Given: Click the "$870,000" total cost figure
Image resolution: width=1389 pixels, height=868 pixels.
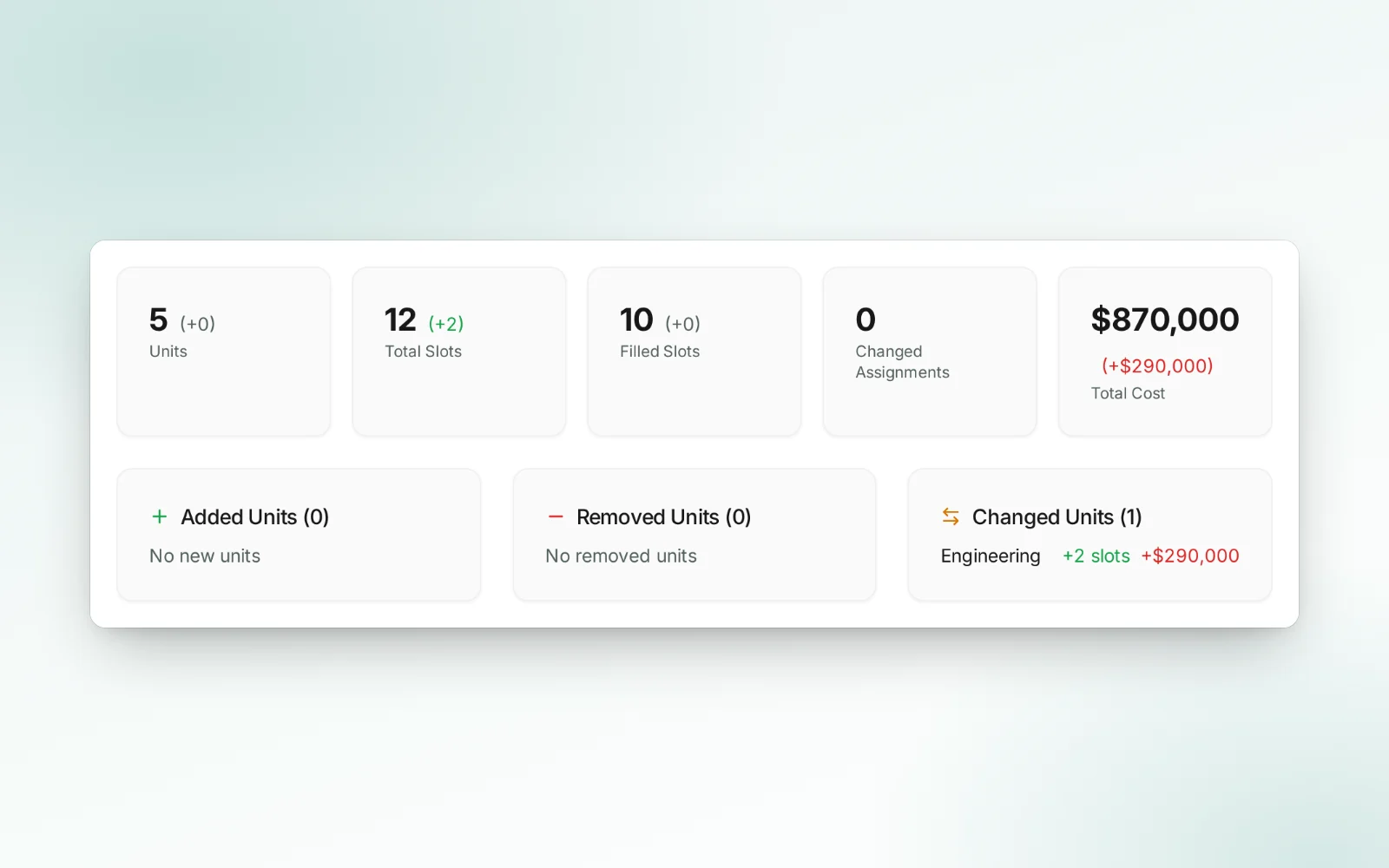Looking at the screenshot, I should point(1165,319).
